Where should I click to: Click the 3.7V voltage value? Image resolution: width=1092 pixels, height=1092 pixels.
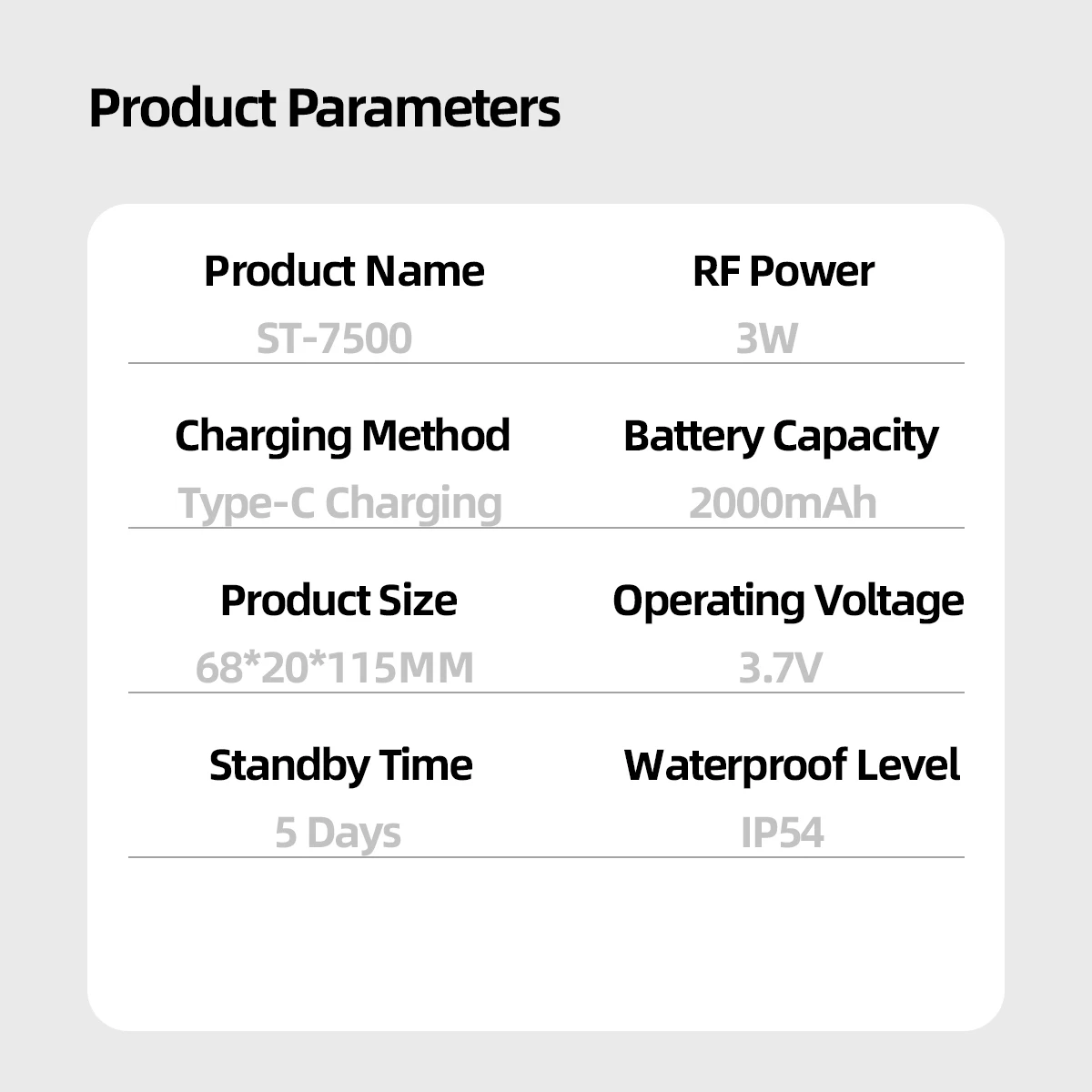780,668
